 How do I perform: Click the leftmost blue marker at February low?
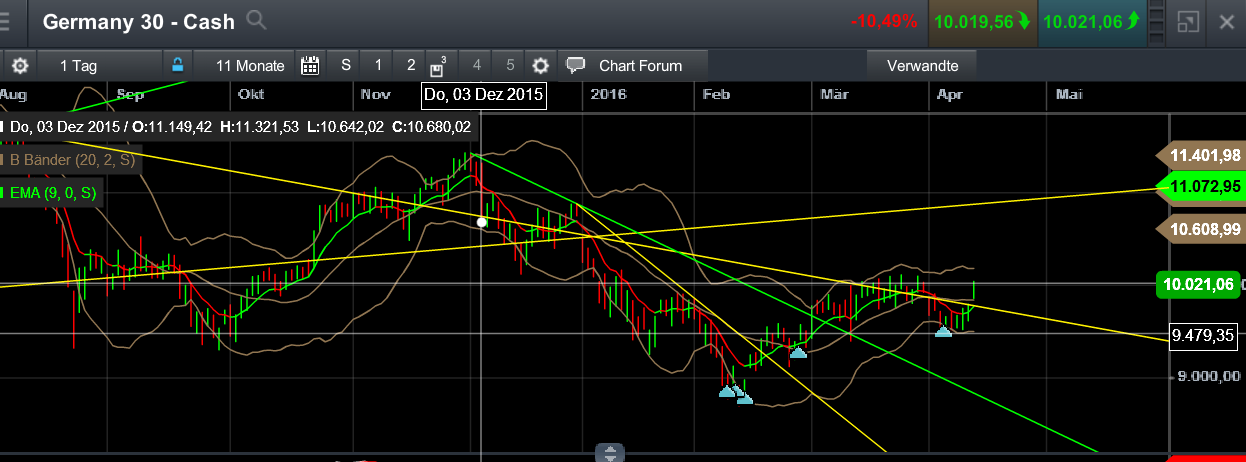pos(727,392)
